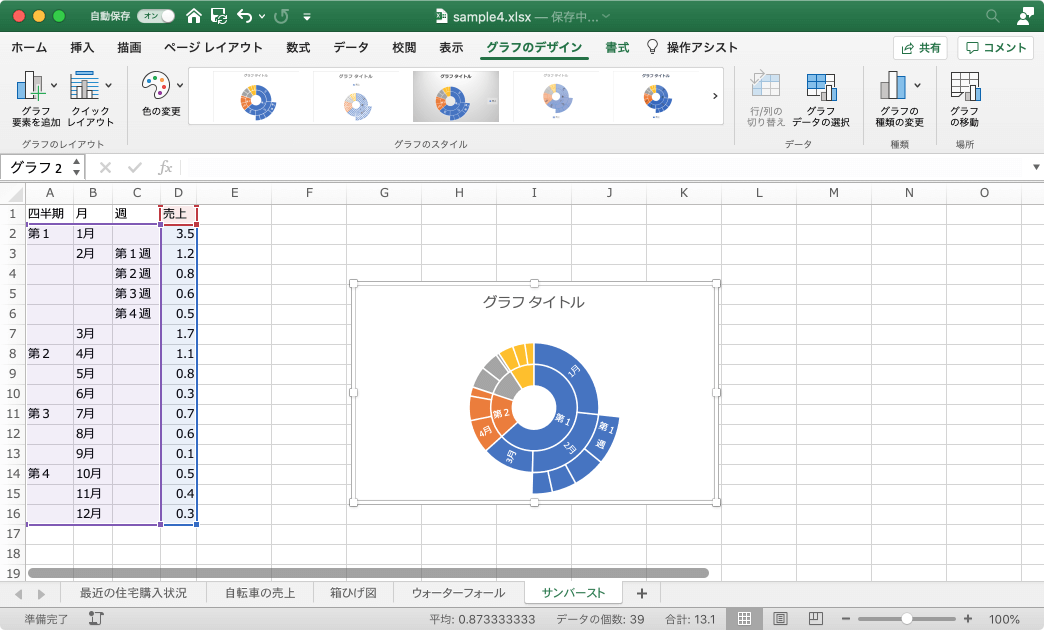1044x630 pixels.
Task: Click グラフの移動 icon
Action: point(965,86)
